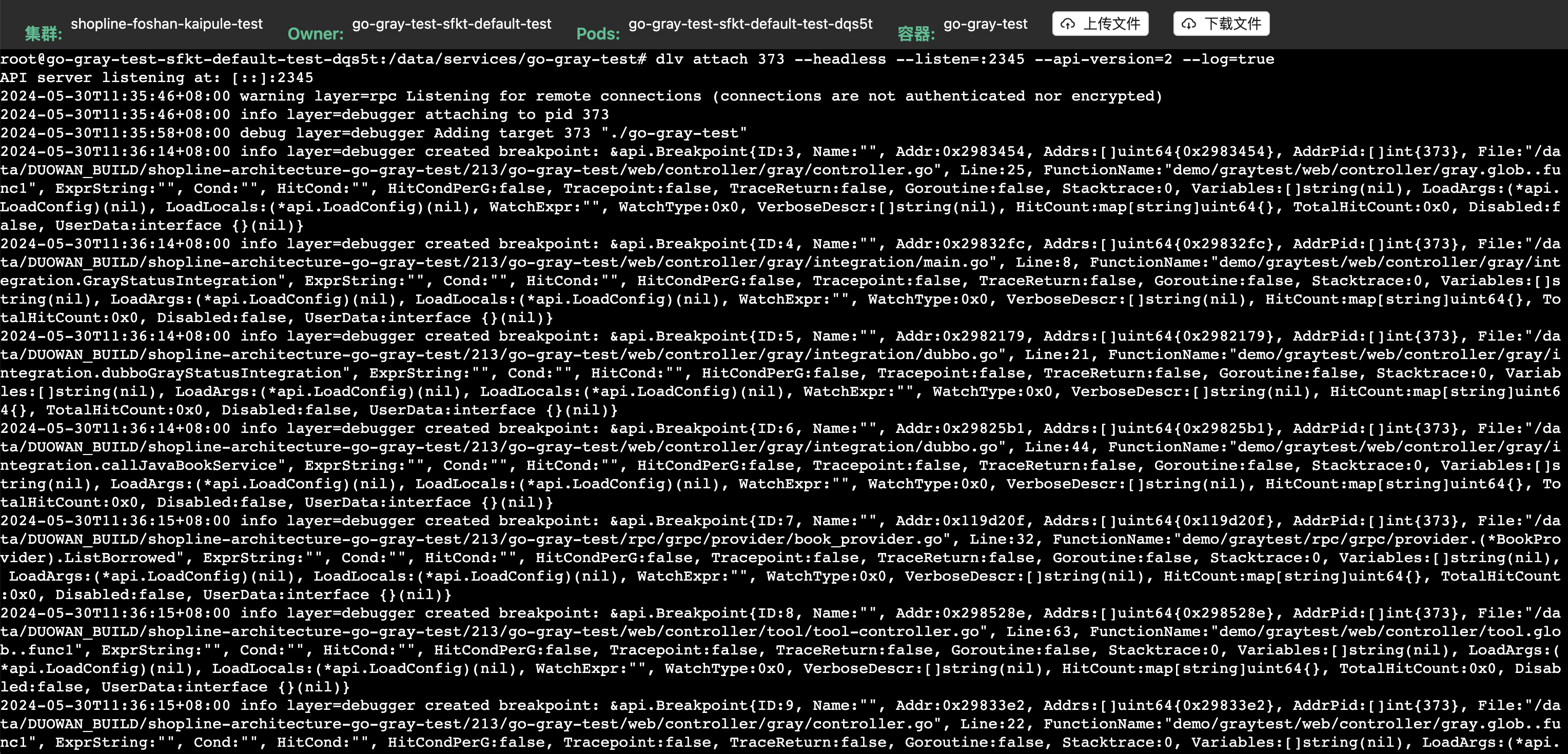Screen dimensions: 1568x754
Task: Select cluster name "shopline-foshan-kaipule-test"
Action: (167, 24)
